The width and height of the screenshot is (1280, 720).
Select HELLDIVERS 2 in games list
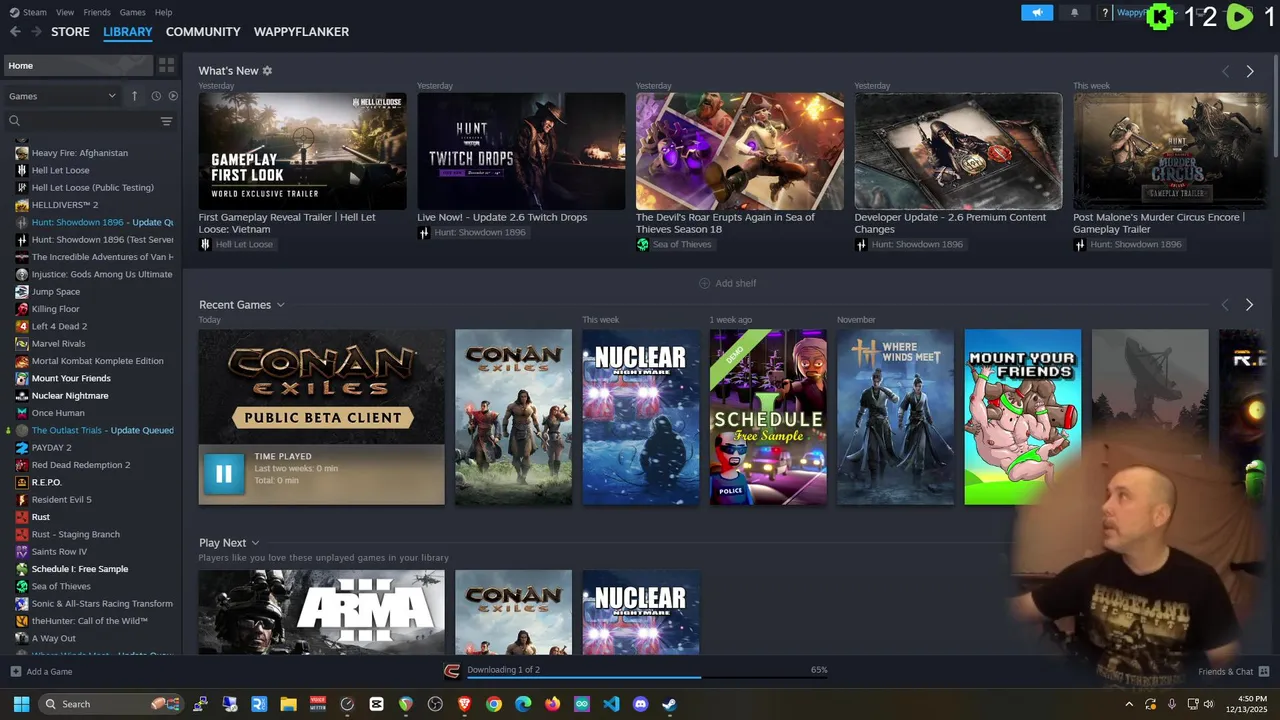[x=65, y=205]
